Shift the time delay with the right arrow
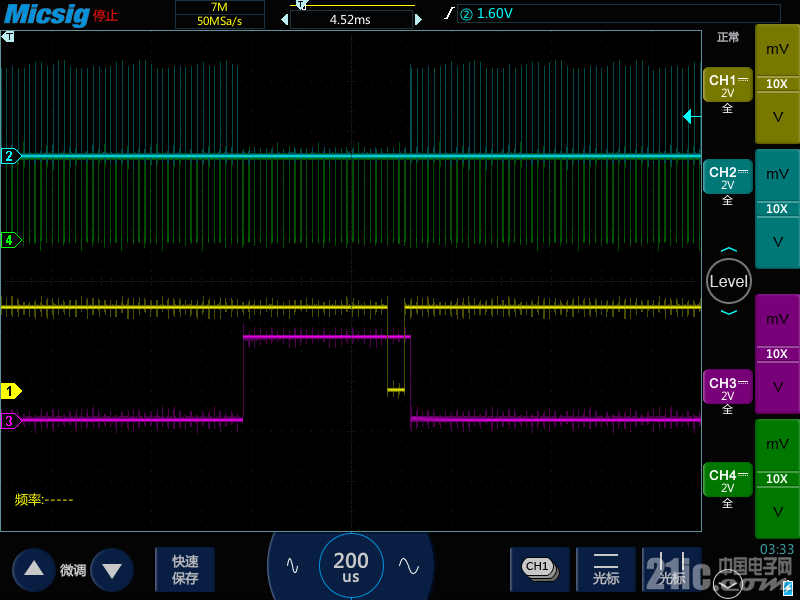 click(x=418, y=20)
